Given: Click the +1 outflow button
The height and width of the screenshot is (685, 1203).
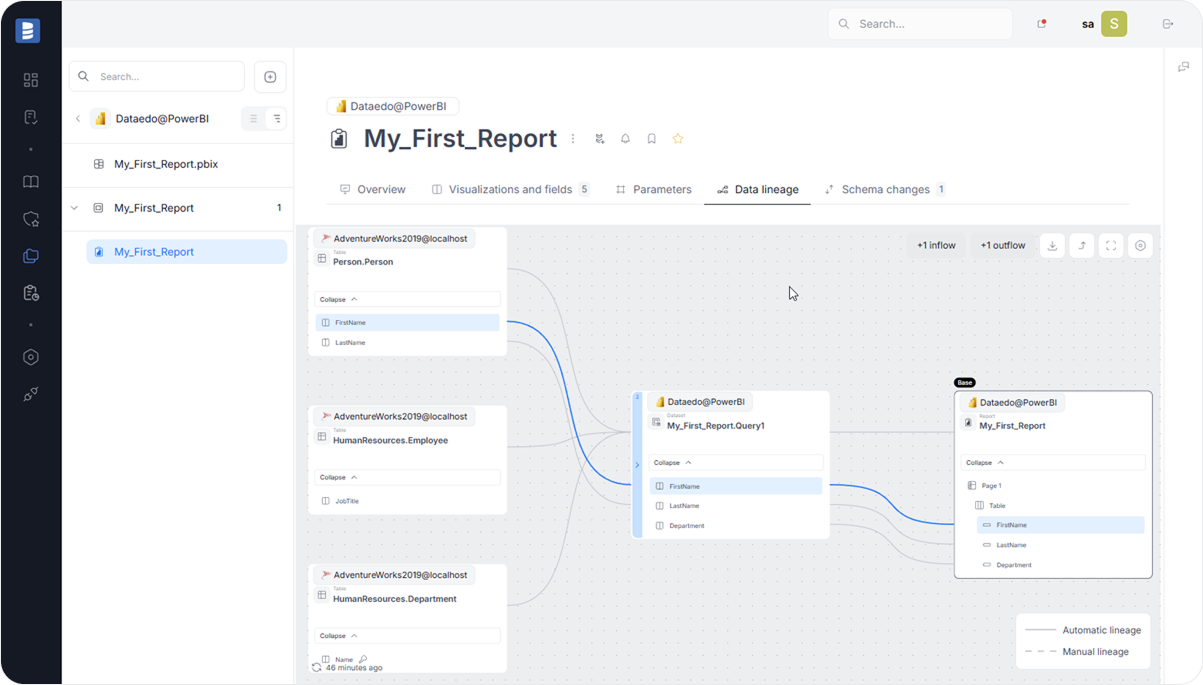Looking at the screenshot, I should tap(1002, 246).
